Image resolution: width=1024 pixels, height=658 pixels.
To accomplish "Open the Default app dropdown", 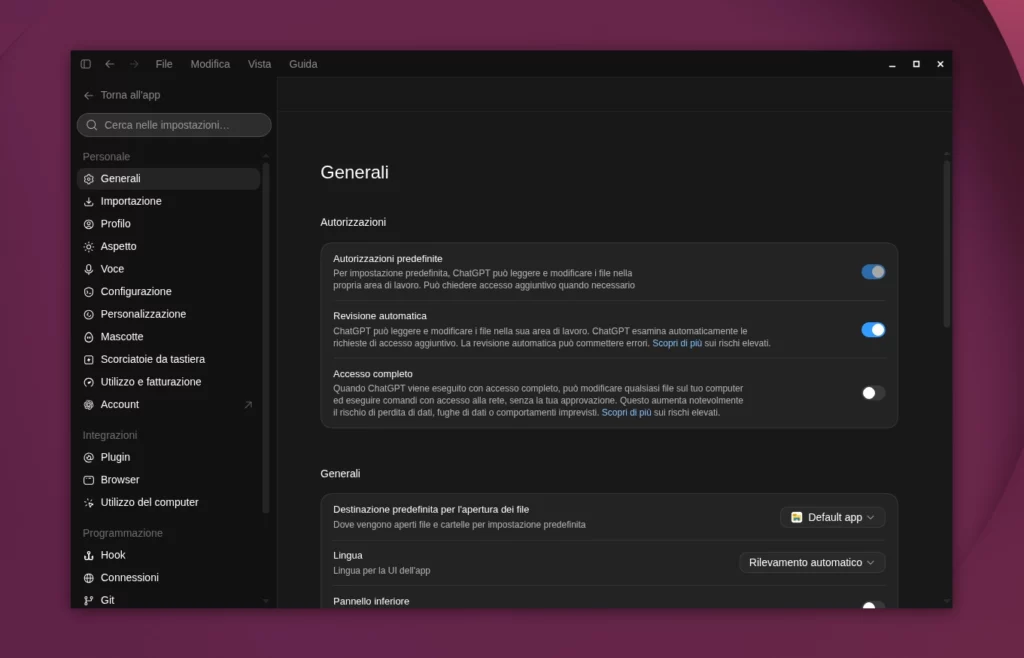I will pyautogui.click(x=833, y=517).
